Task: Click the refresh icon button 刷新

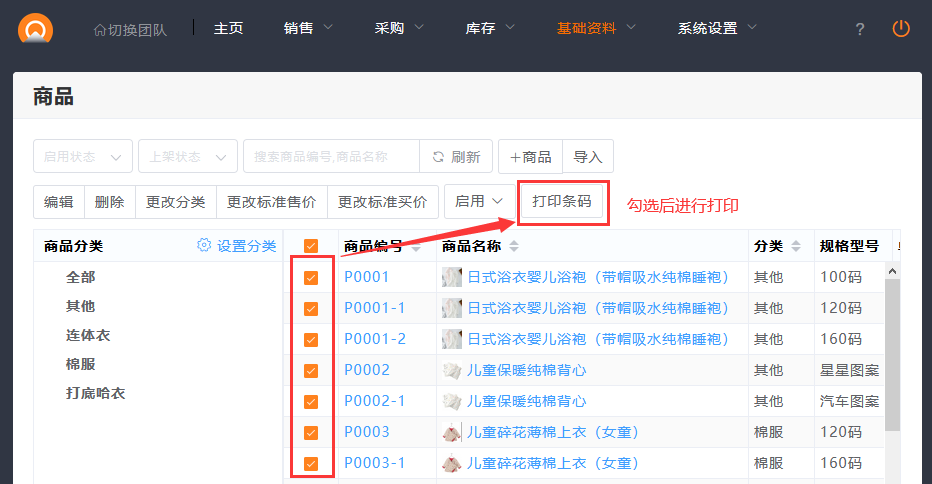Action: coord(456,157)
